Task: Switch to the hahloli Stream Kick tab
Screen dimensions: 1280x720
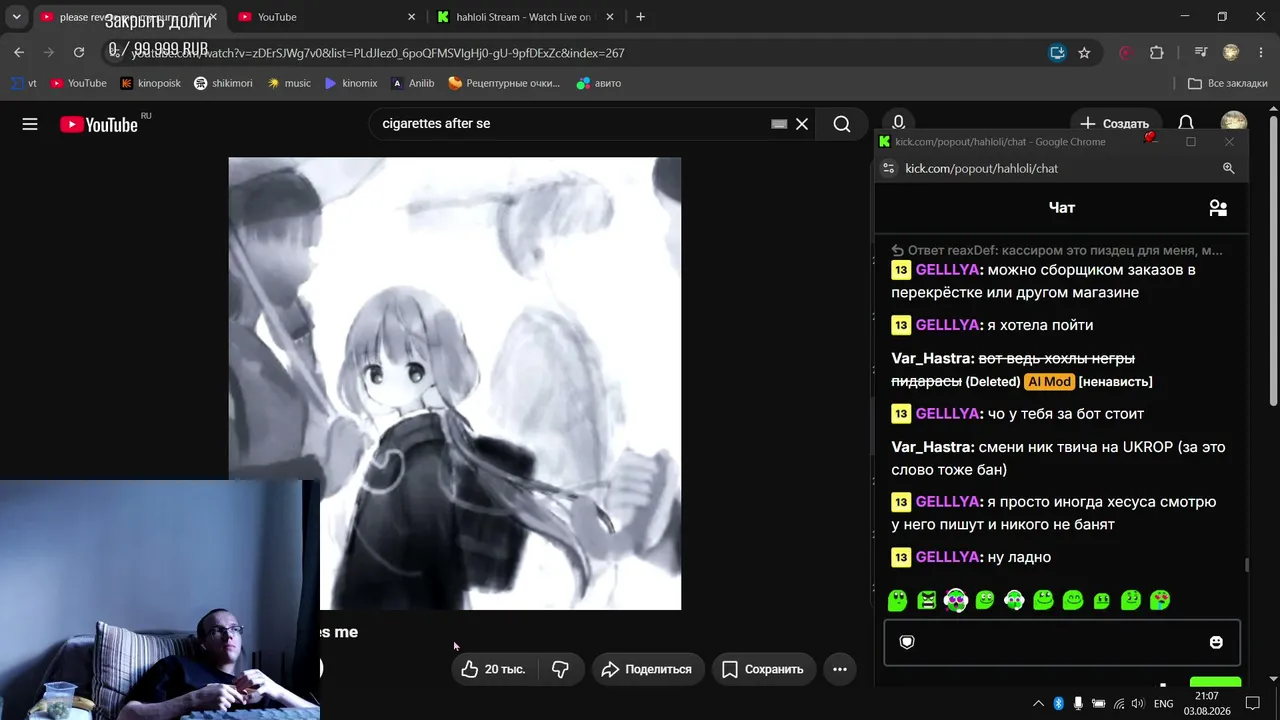Action: (x=525, y=17)
